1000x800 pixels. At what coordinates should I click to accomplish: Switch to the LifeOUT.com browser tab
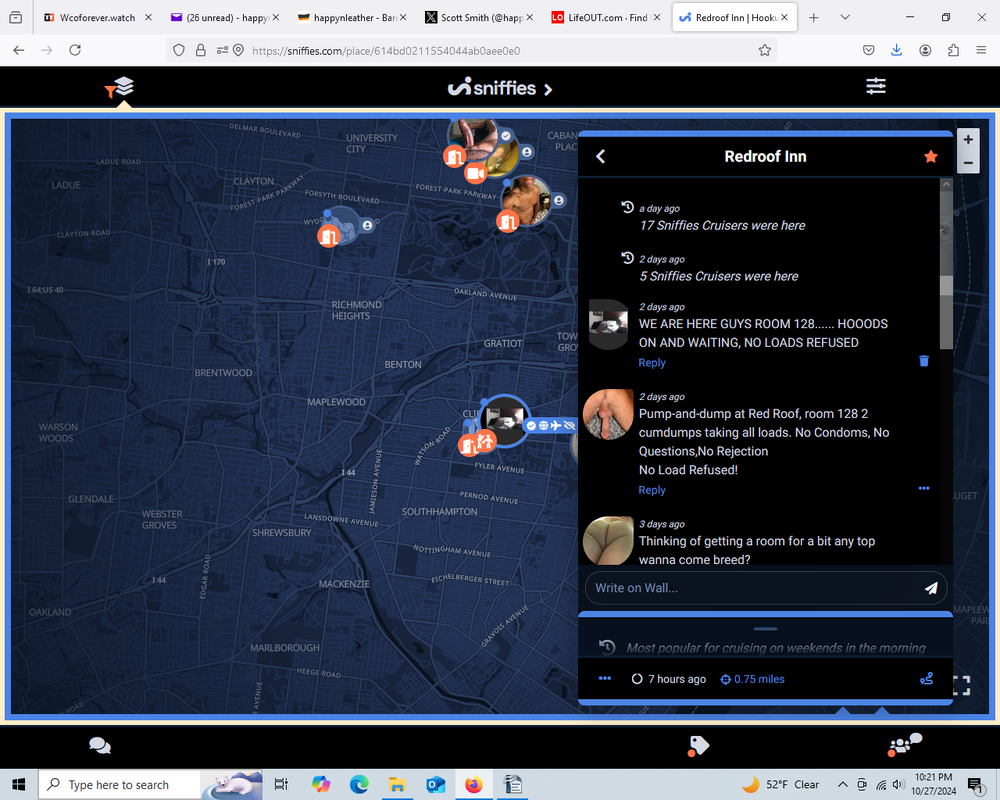[x=601, y=17]
